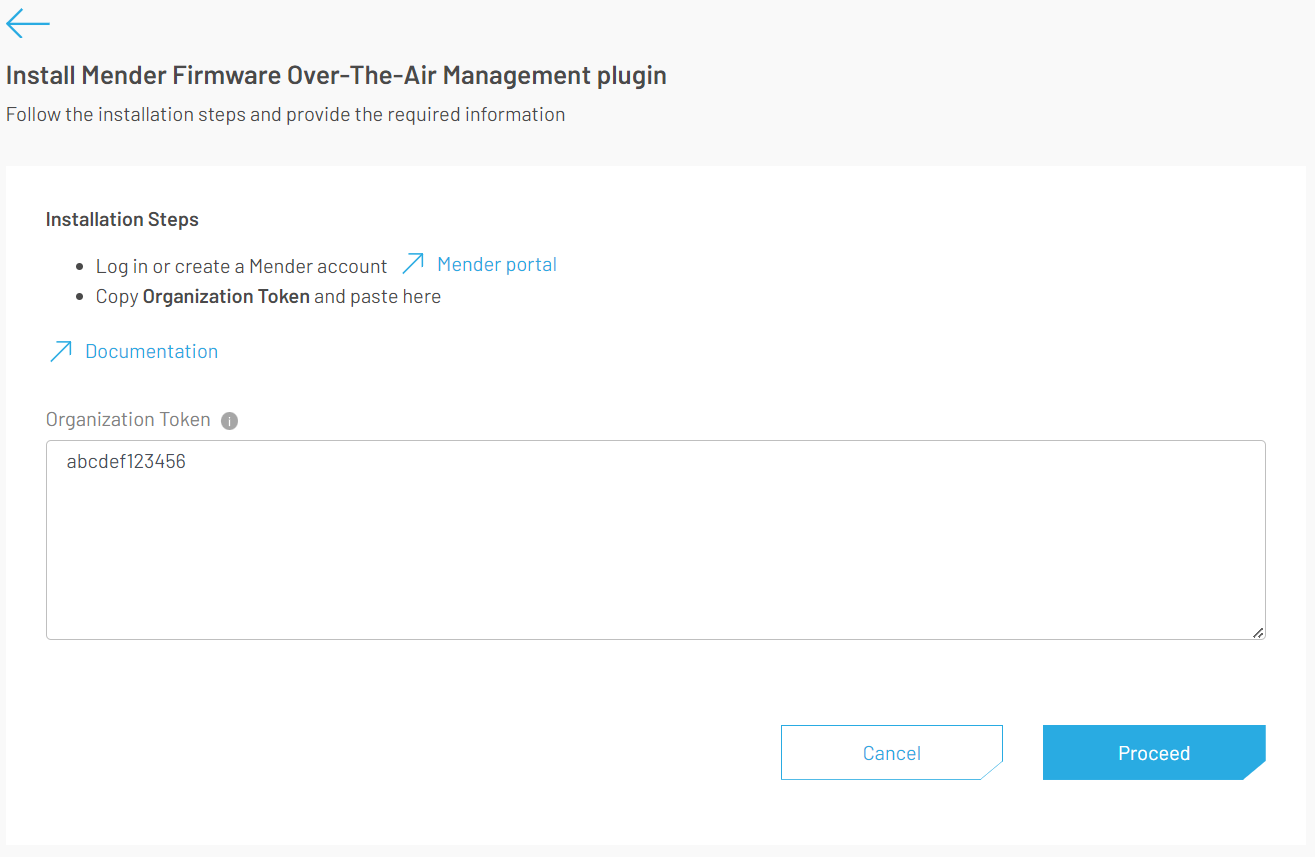The width and height of the screenshot is (1315, 857).
Task: Open the Organization Token info tooltip icon
Action: [229, 420]
